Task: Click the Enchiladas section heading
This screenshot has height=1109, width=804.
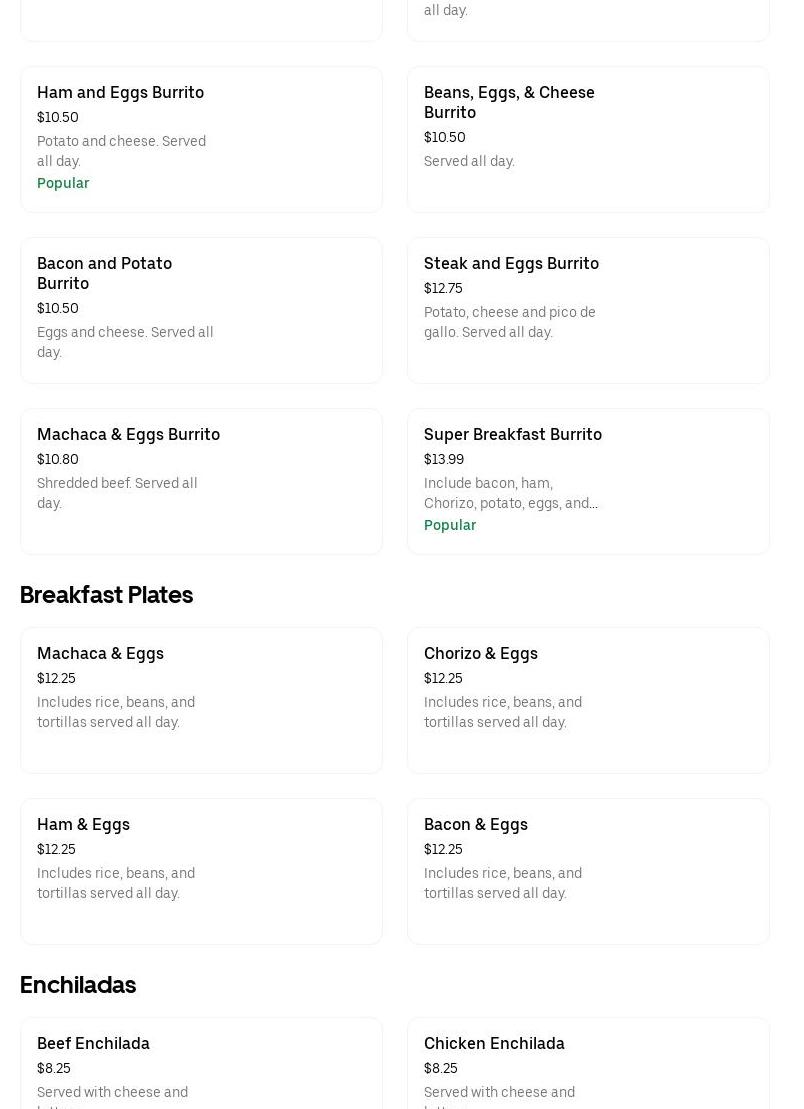Action: [x=78, y=985]
